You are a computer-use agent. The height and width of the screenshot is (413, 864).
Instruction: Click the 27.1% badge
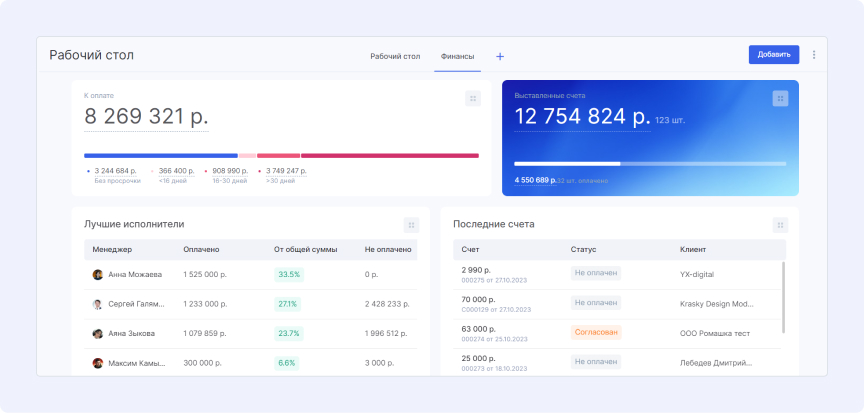[x=288, y=304]
